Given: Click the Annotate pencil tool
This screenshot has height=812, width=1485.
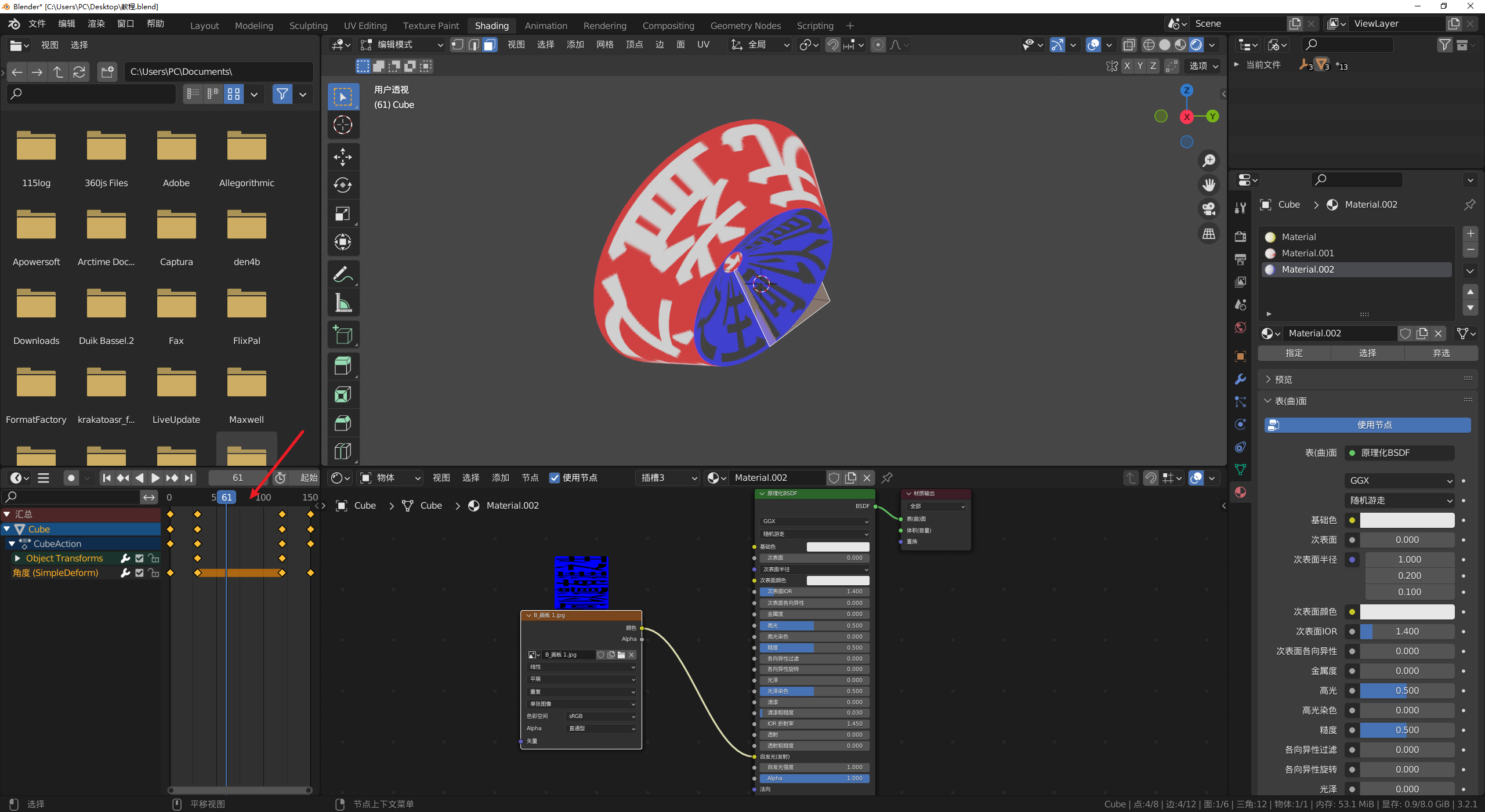Looking at the screenshot, I should coord(343,275).
